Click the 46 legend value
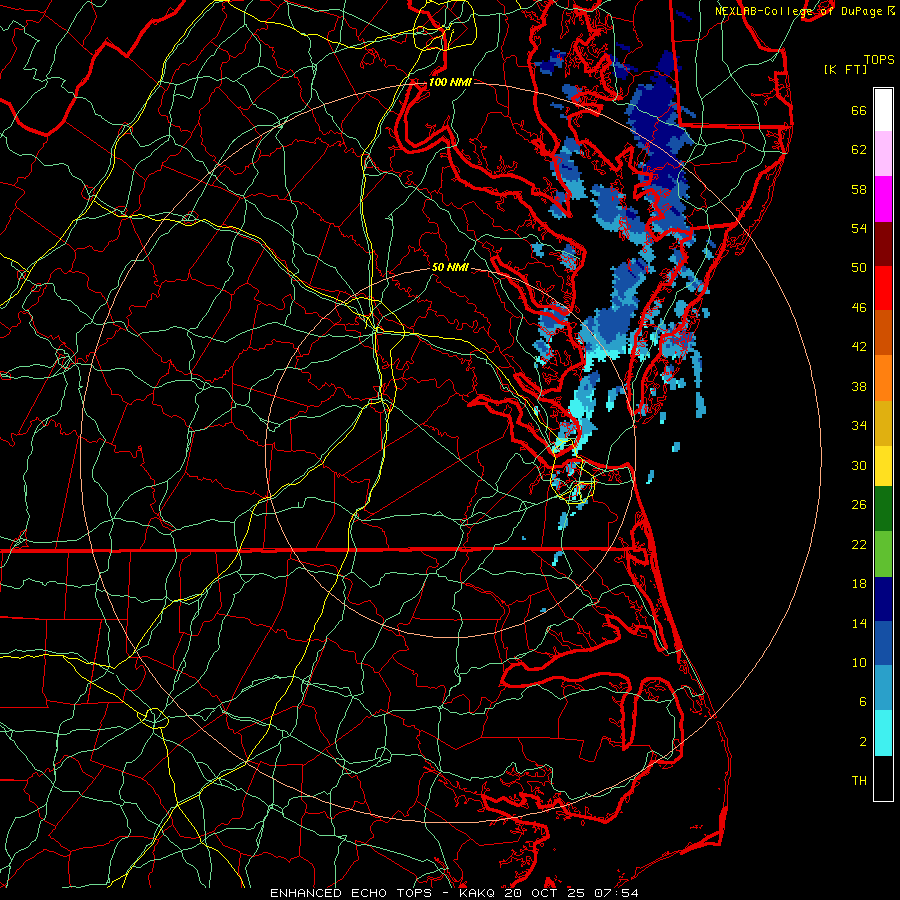Image resolution: width=900 pixels, height=900 pixels. (859, 308)
